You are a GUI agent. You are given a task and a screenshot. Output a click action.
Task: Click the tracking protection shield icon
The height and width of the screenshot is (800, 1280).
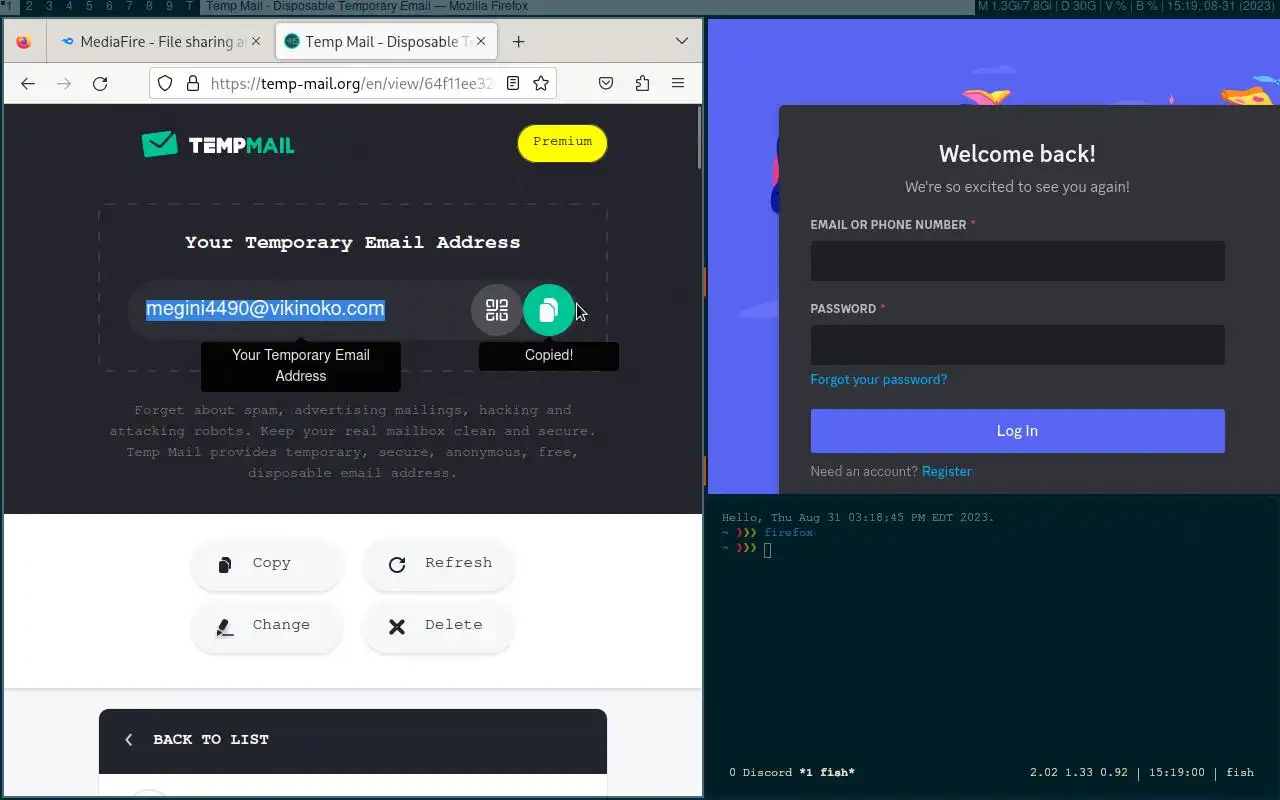tap(166, 84)
